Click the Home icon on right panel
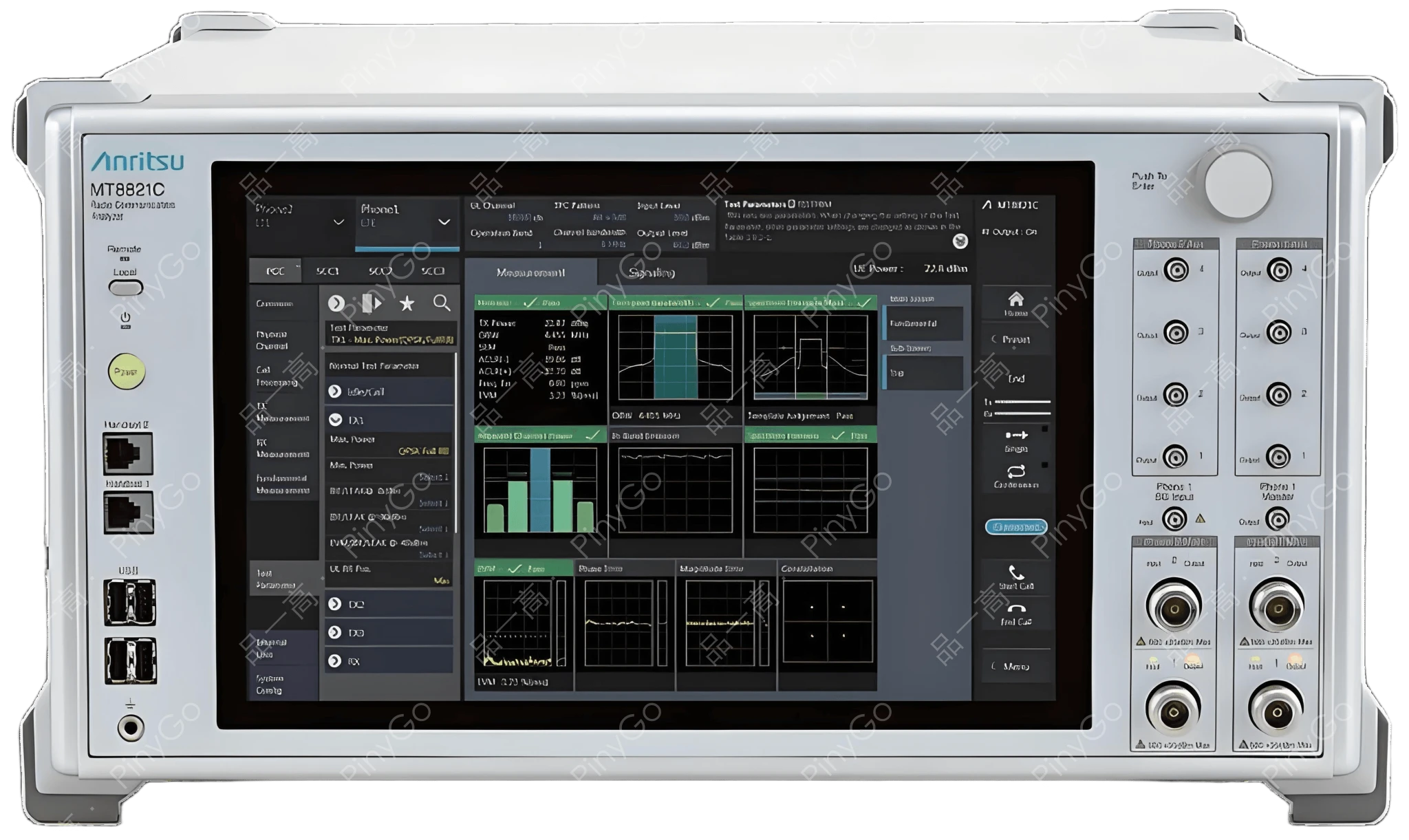The height and width of the screenshot is (840, 1409). (x=1015, y=300)
